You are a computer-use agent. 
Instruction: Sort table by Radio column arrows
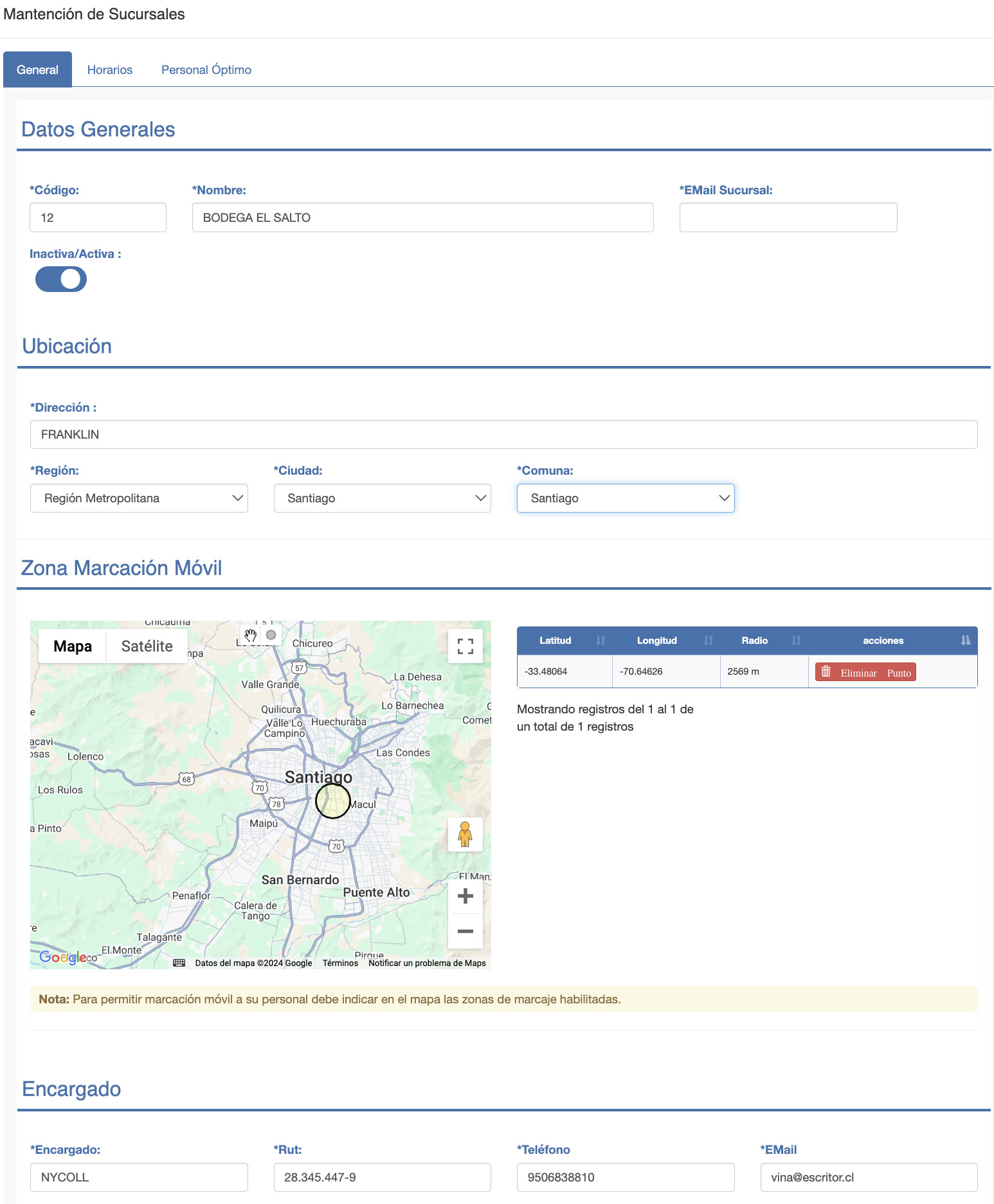coord(796,641)
